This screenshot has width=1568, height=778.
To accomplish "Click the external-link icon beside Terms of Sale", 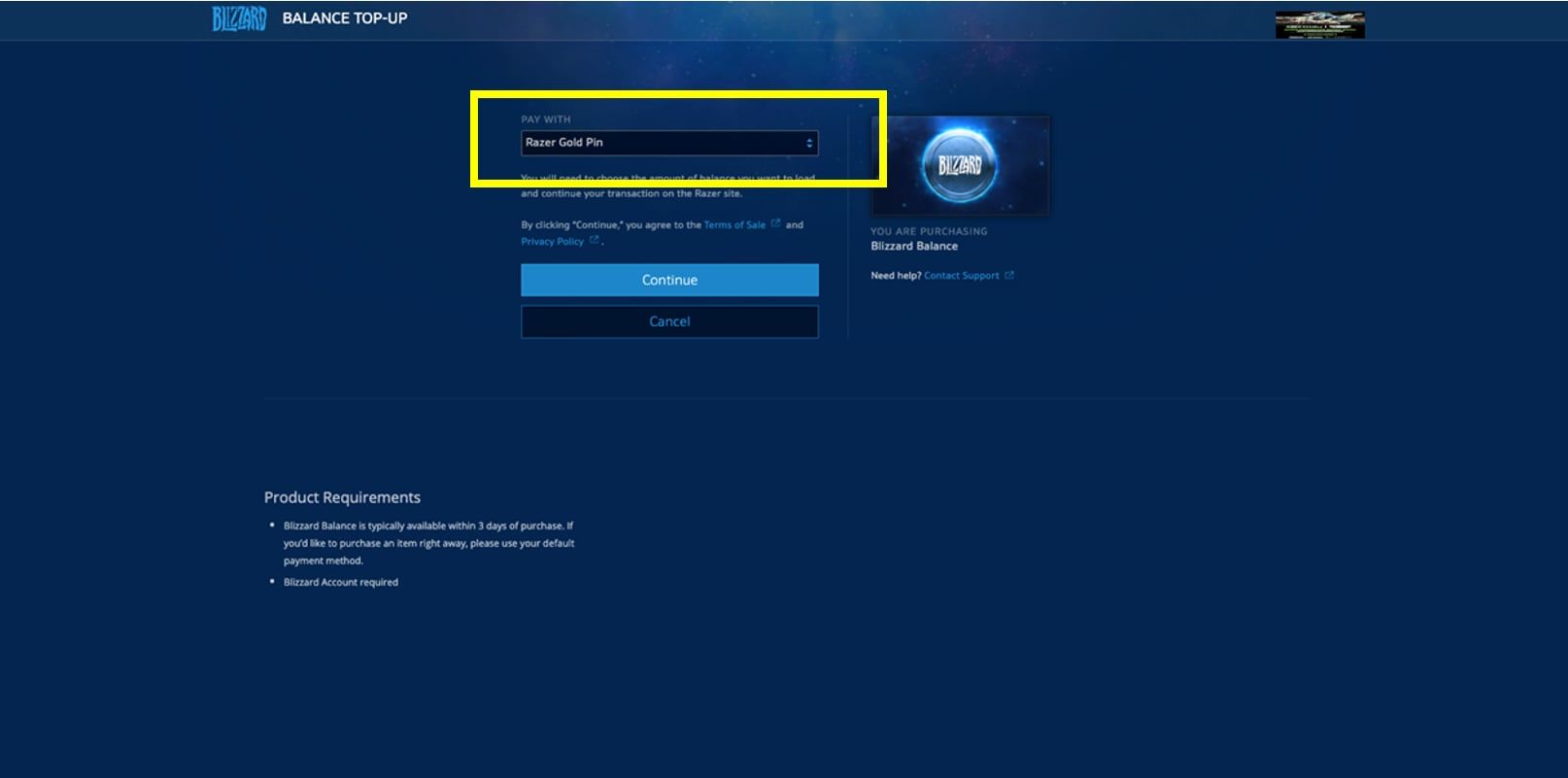I will pos(775,223).
